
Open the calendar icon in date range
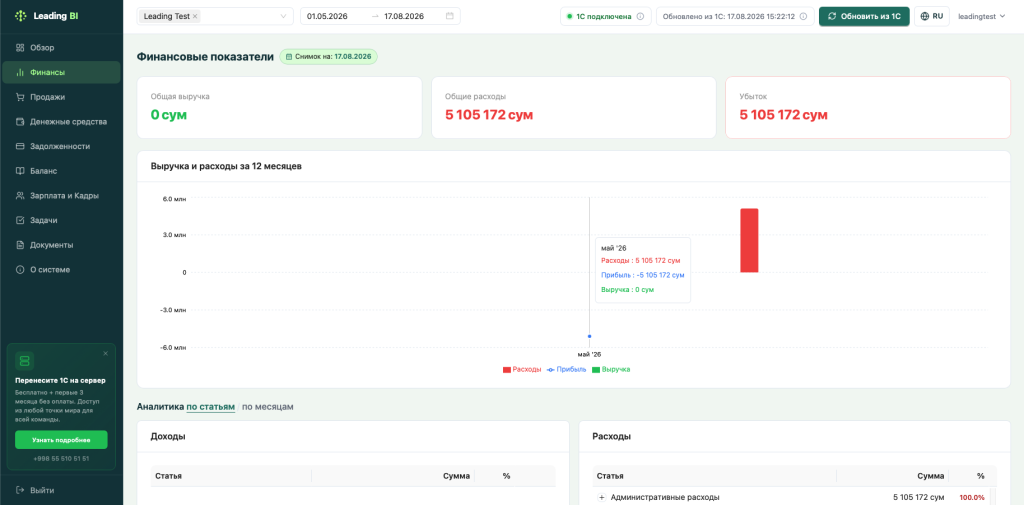point(450,16)
